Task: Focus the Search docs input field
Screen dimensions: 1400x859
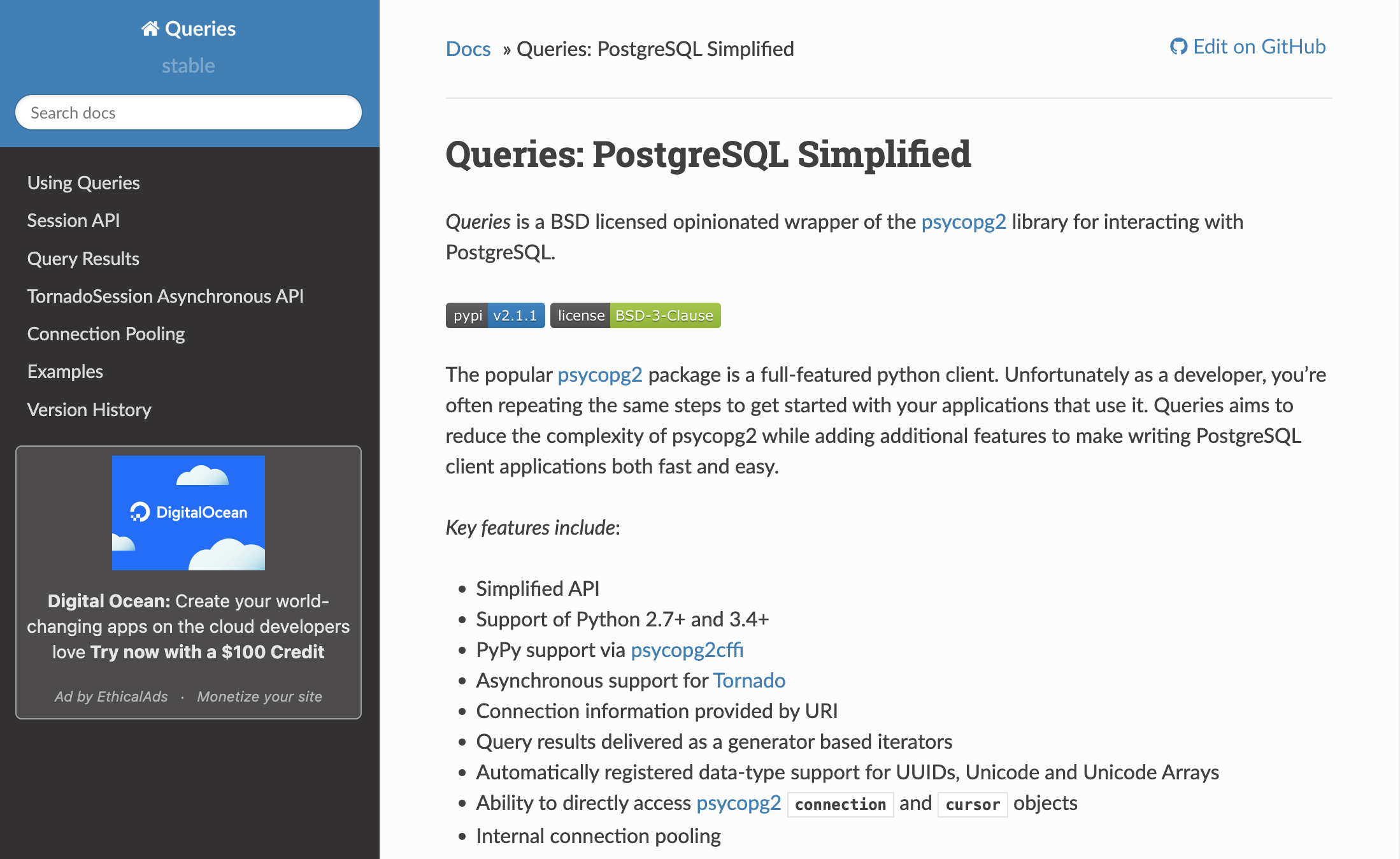Action: point(189,112)
